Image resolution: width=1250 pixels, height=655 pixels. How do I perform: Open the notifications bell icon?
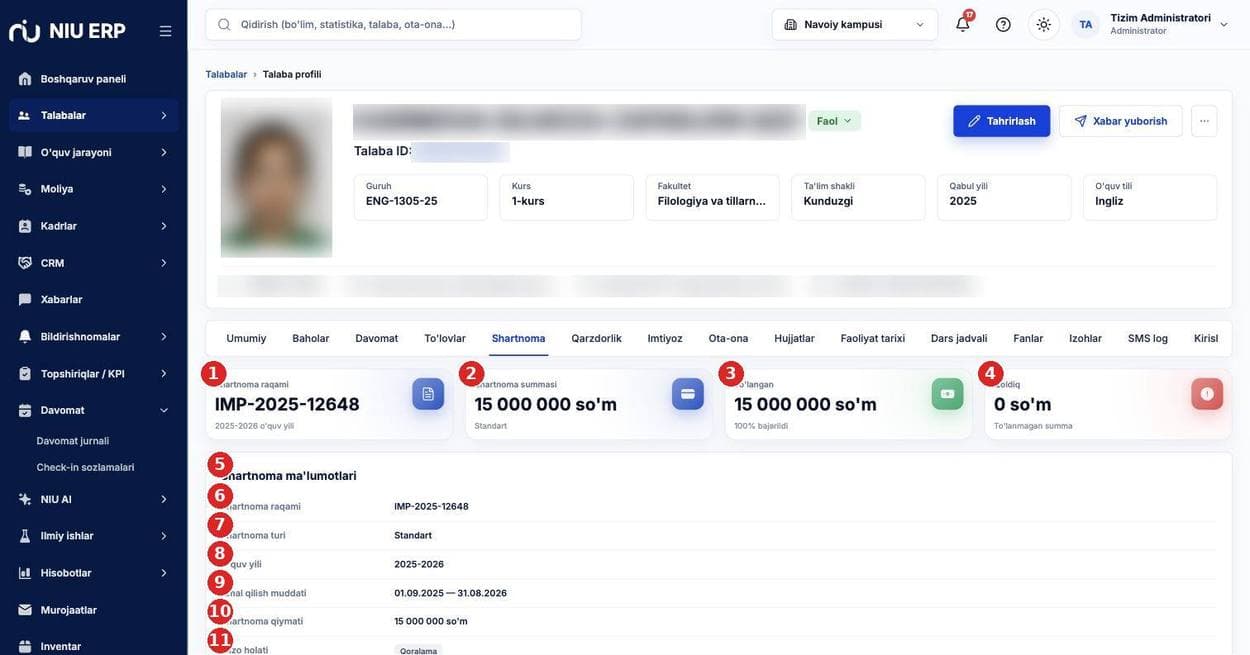(x=963, y=24)
